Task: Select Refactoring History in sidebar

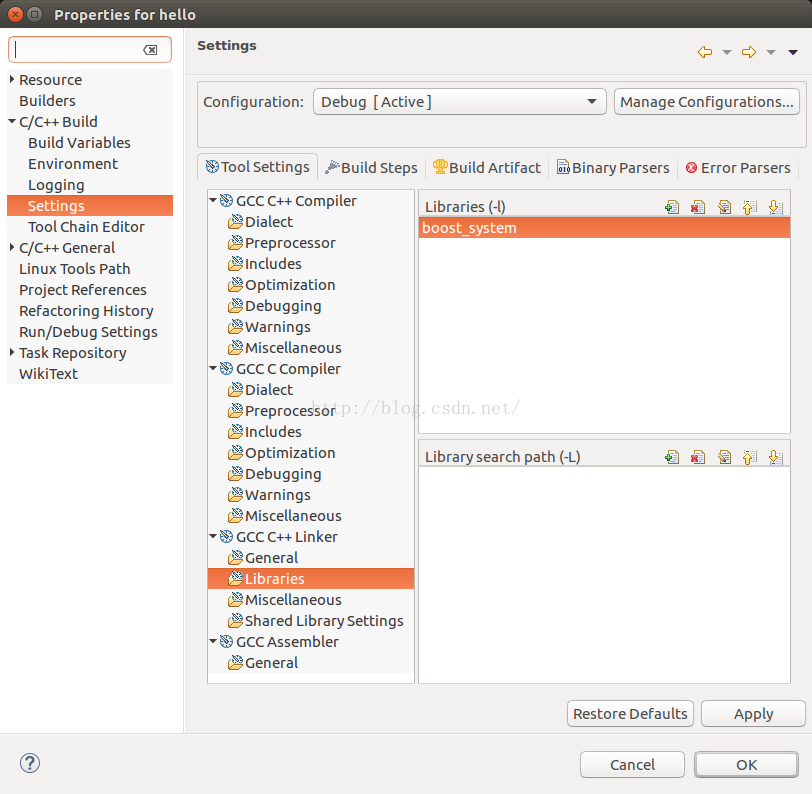Action: tap(86, 311)
